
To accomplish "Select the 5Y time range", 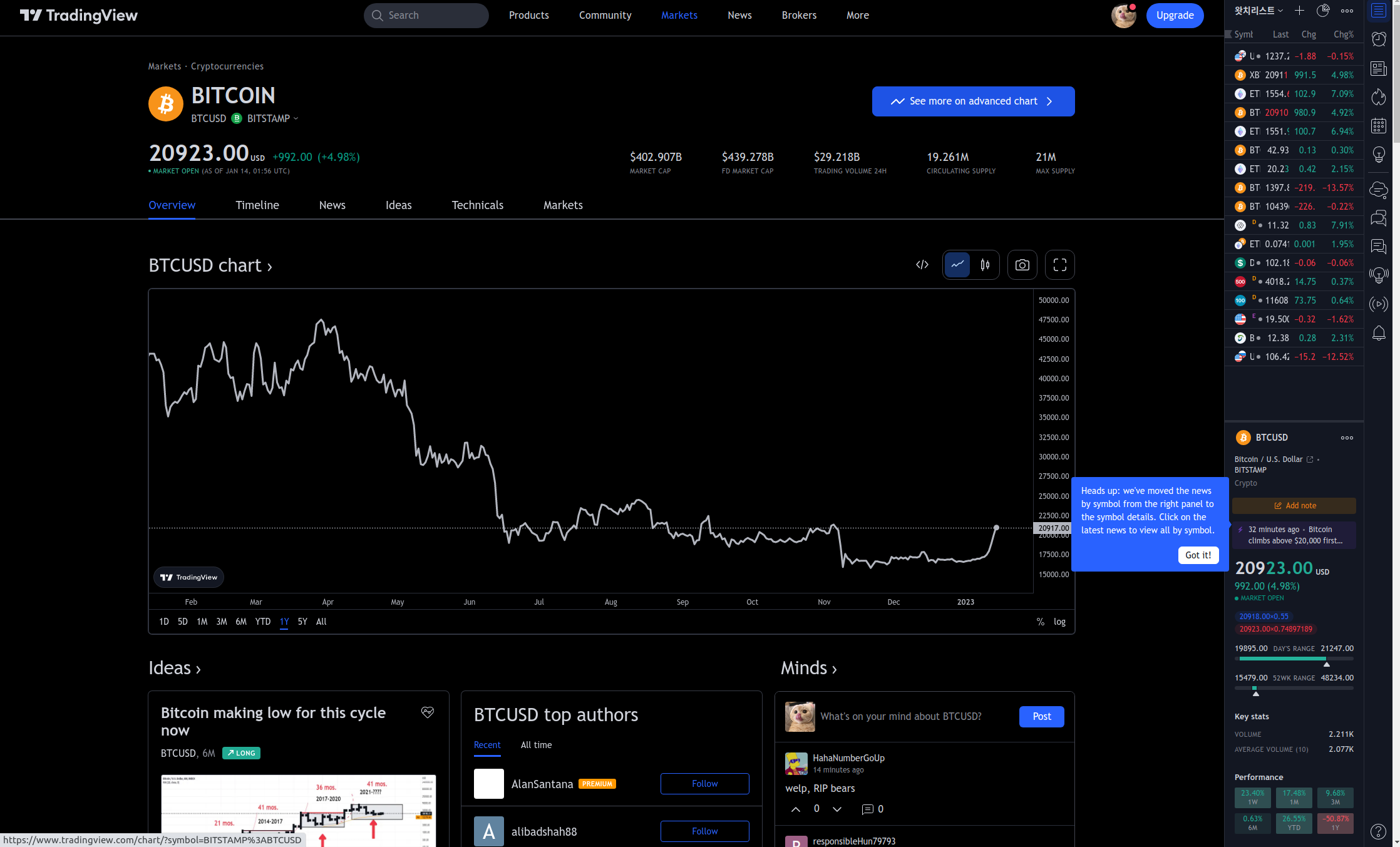I will 302,622.
